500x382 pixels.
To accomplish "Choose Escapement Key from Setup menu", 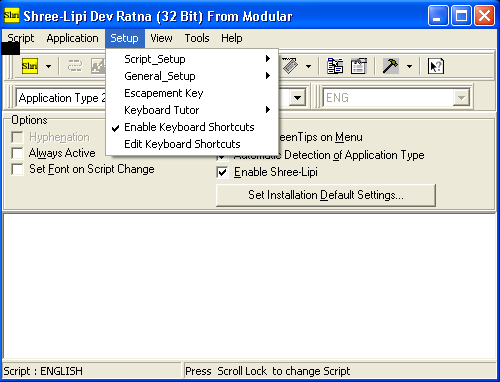I will pos(192,93).
